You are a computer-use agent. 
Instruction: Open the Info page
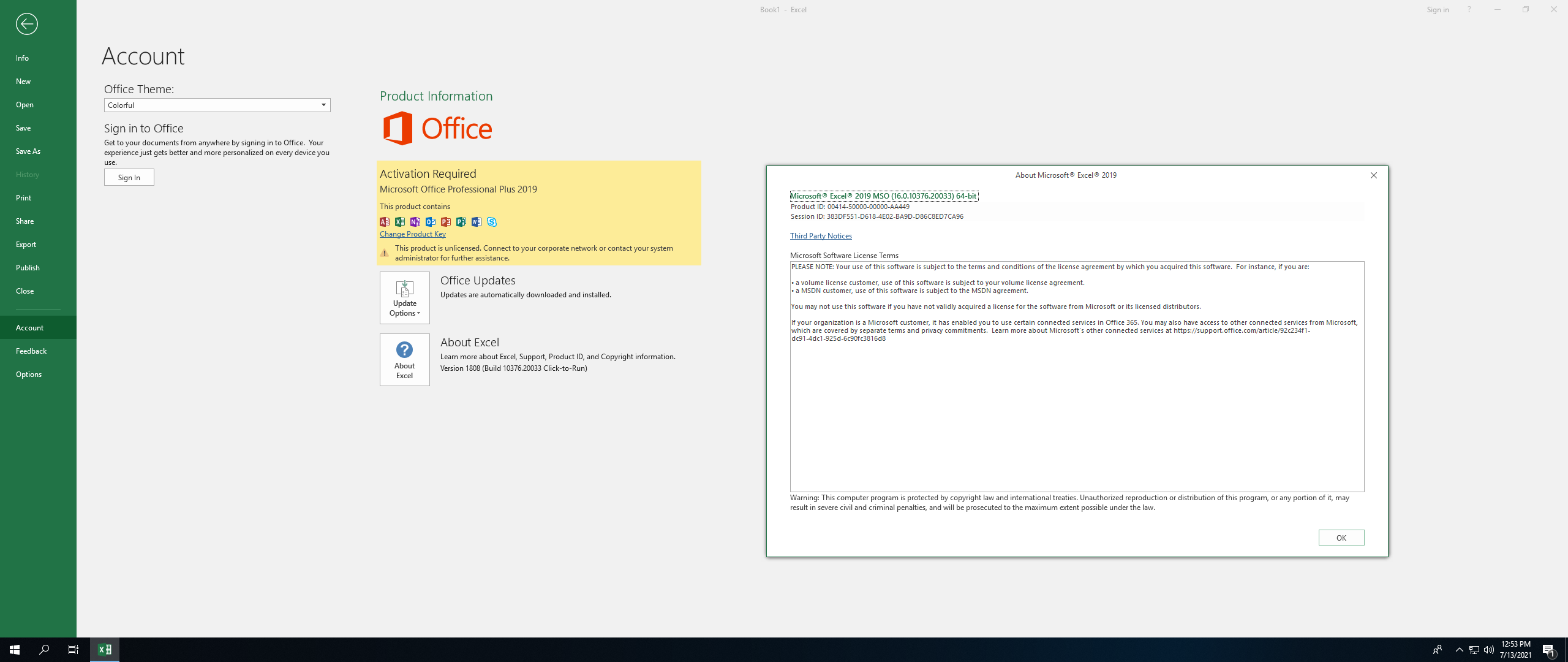point(38,58)
